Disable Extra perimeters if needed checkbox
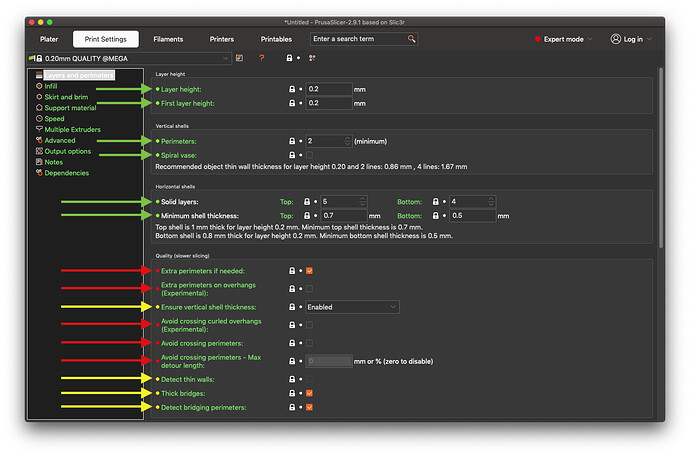The width and height of the screenshot is (690, 454). (x=309, y=271)
